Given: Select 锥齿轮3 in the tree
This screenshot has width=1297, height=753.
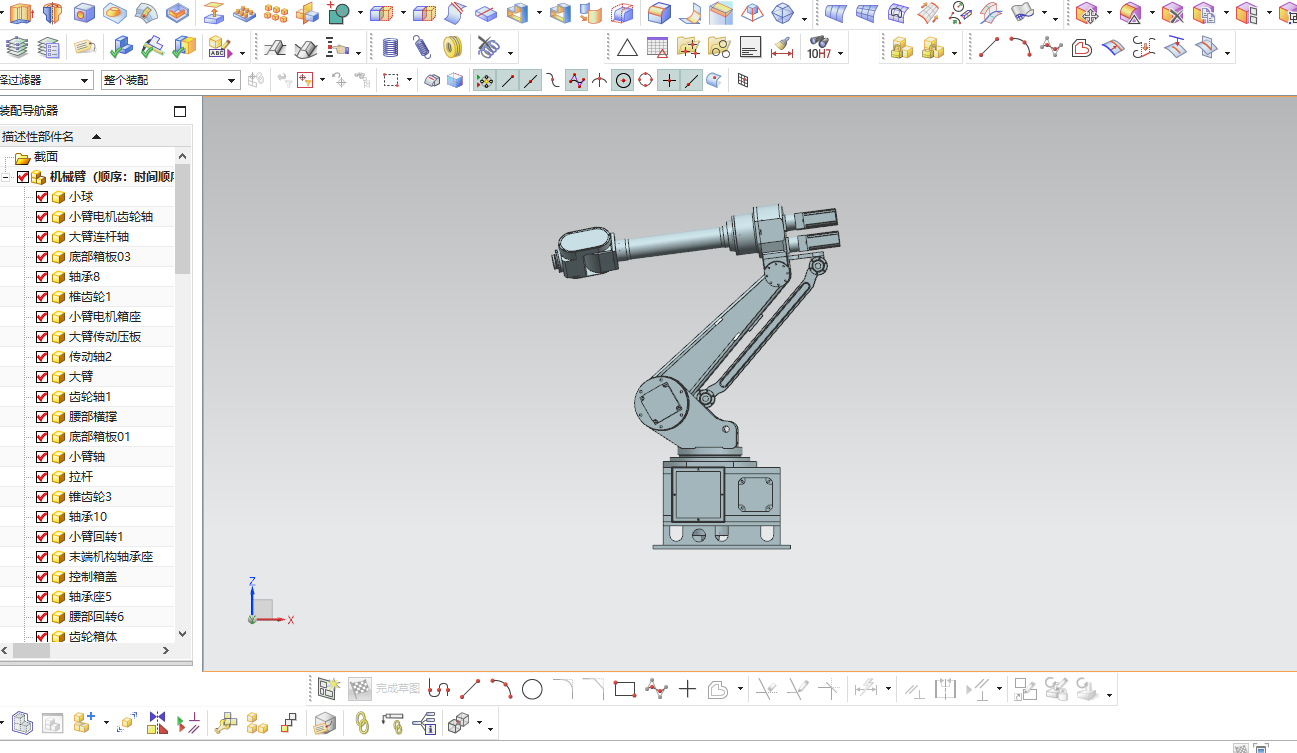Looking at the screenshot, I should [90, 497].
